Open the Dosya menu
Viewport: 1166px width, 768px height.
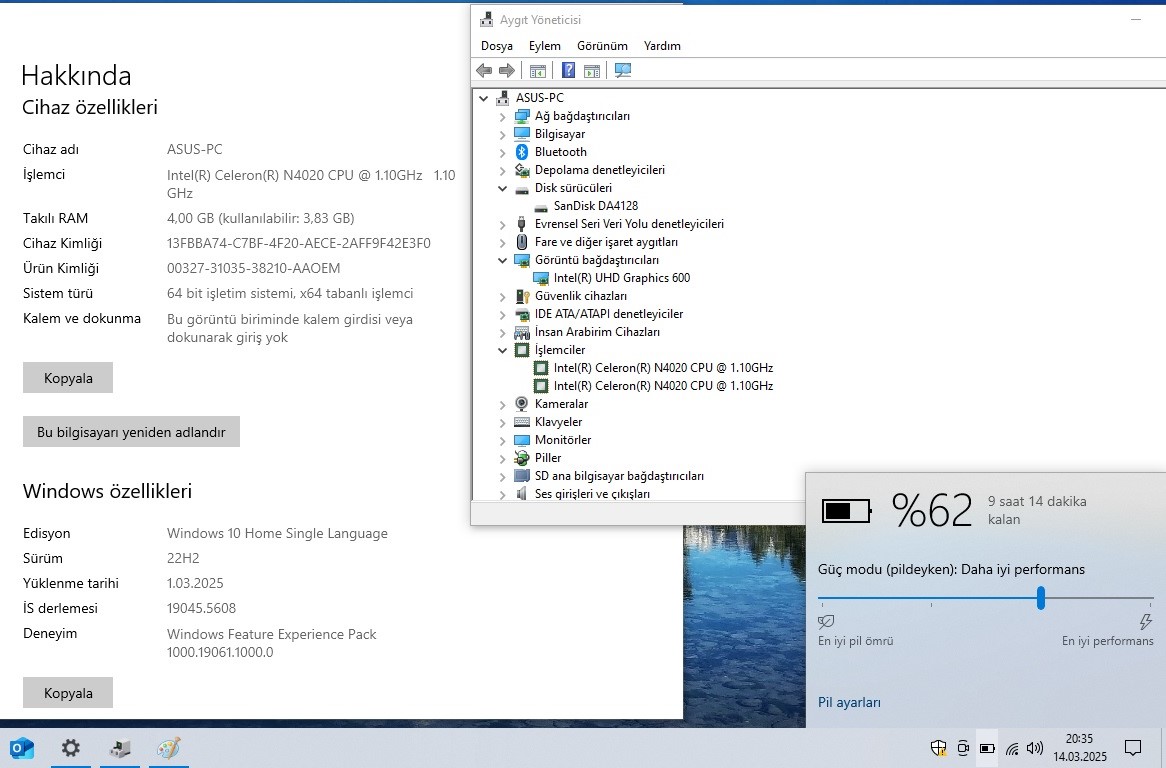point(497,46)
